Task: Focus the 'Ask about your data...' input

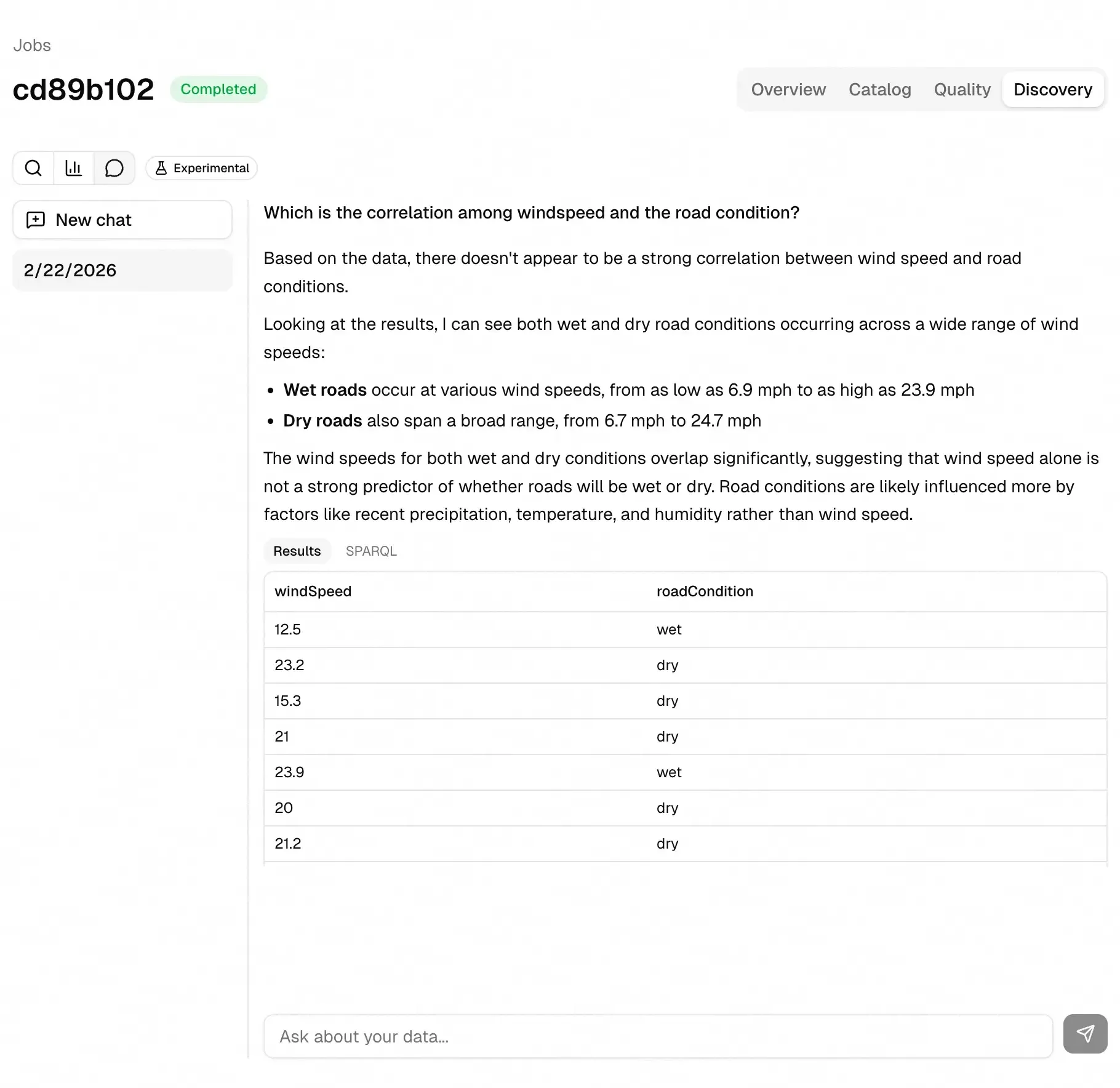Action: 657,1036
